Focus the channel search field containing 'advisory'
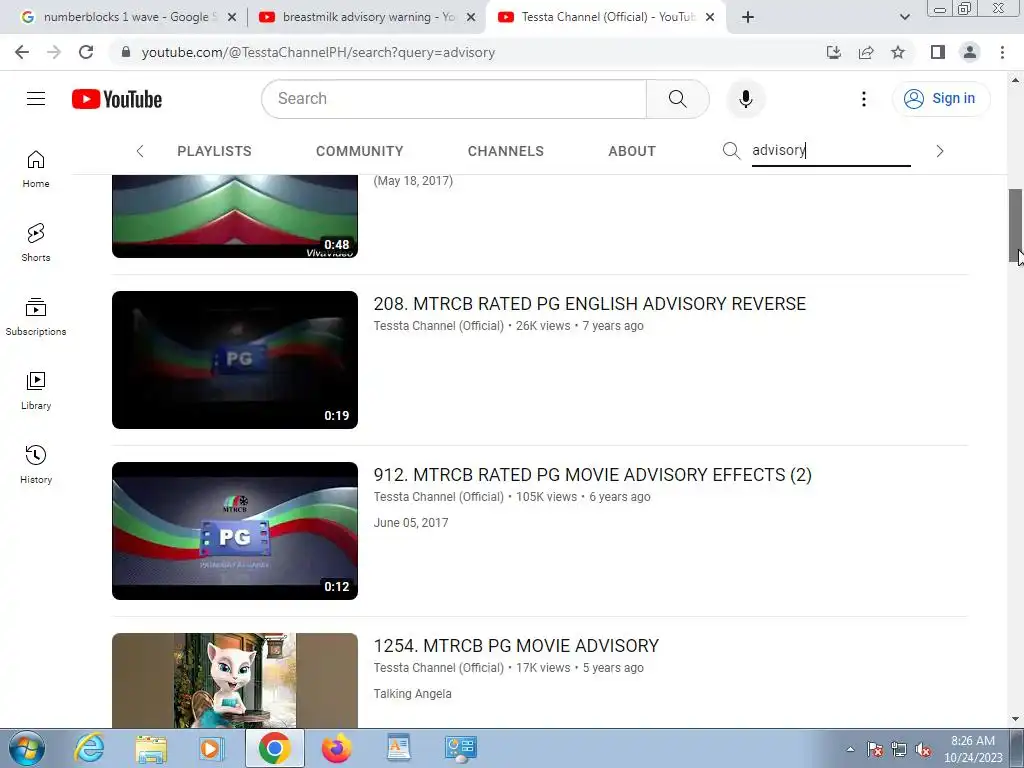This screenshot has width=1024, height=768. pyautogui.click(x=831, y=151)
